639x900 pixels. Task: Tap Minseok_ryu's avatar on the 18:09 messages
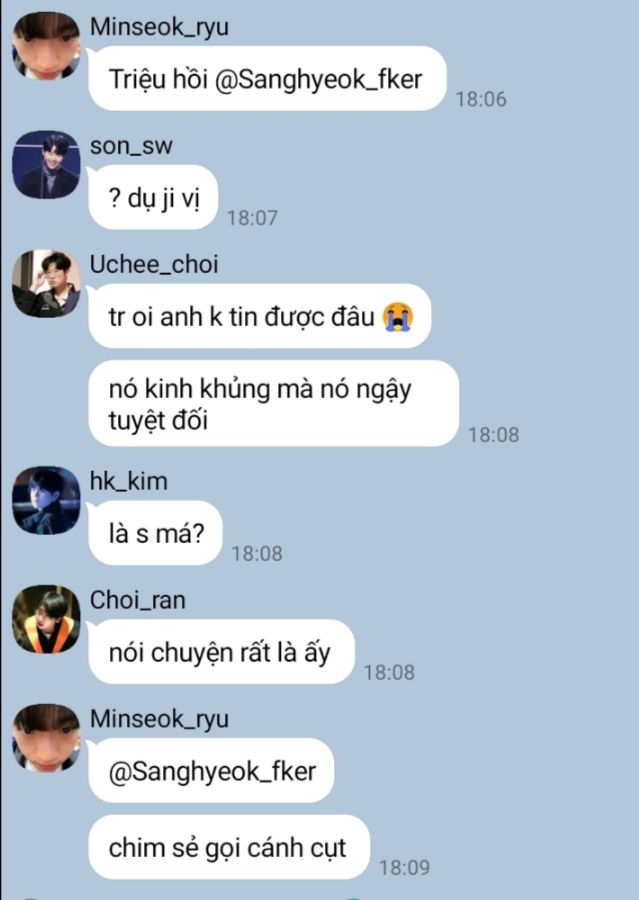tap(47, 738)
